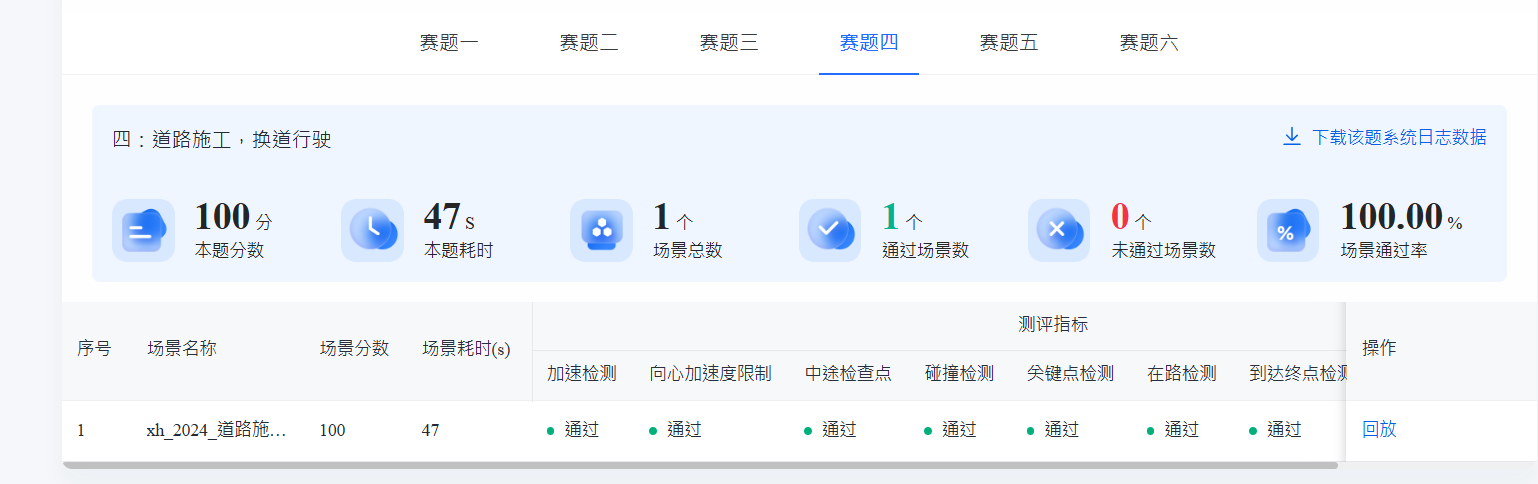Click the score icon beside 本题分数
Viewport: 1538px width, 484px height.
(x=143, y=230)
